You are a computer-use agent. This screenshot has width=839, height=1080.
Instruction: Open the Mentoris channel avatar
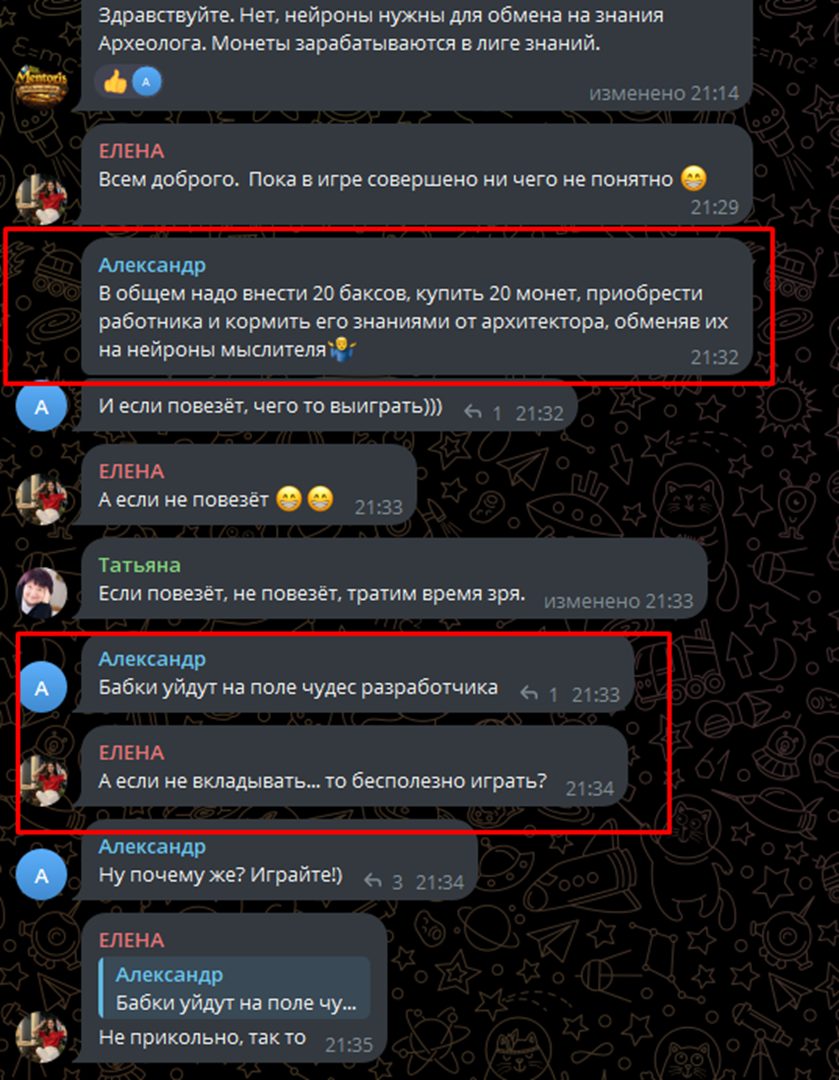click(x=41, y=85)
